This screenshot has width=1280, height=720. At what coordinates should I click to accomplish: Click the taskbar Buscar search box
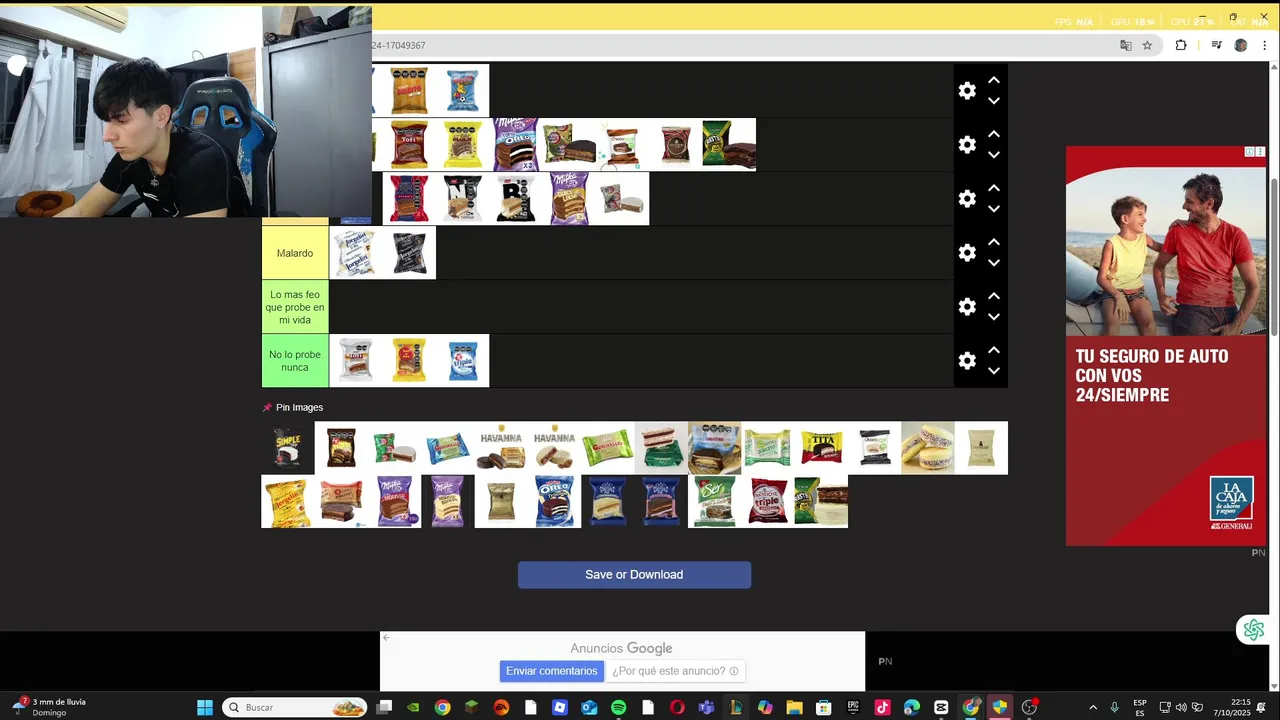click(x=295, y=707)
